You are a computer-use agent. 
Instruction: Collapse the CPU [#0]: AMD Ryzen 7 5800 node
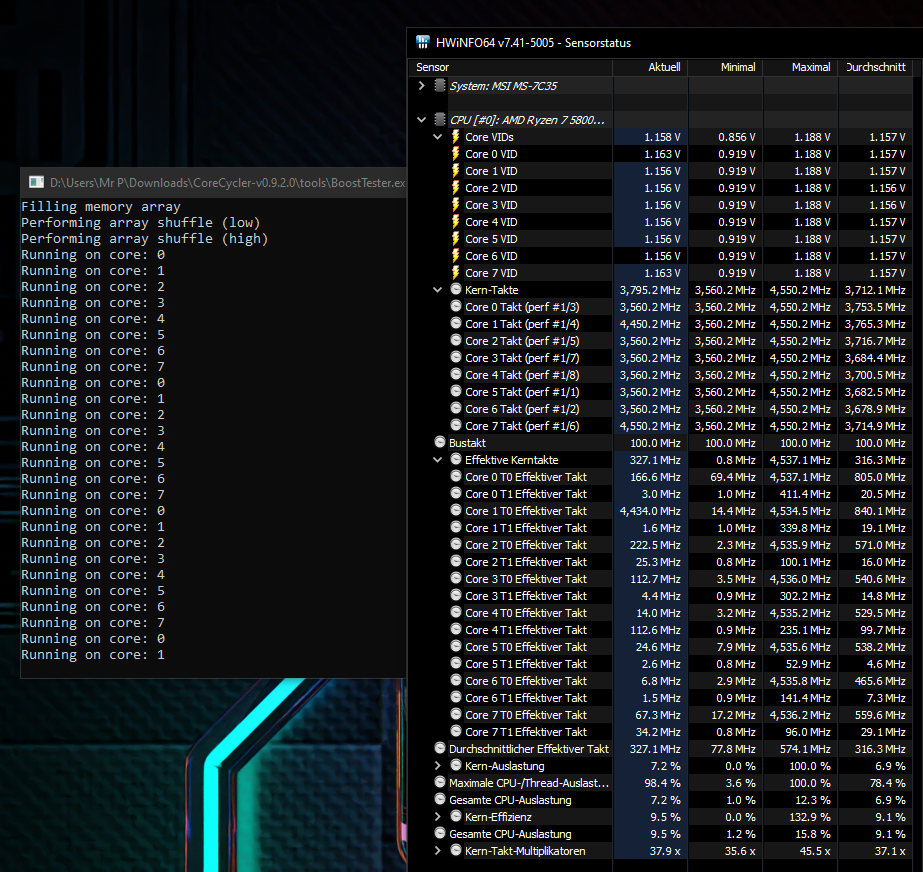421,120
